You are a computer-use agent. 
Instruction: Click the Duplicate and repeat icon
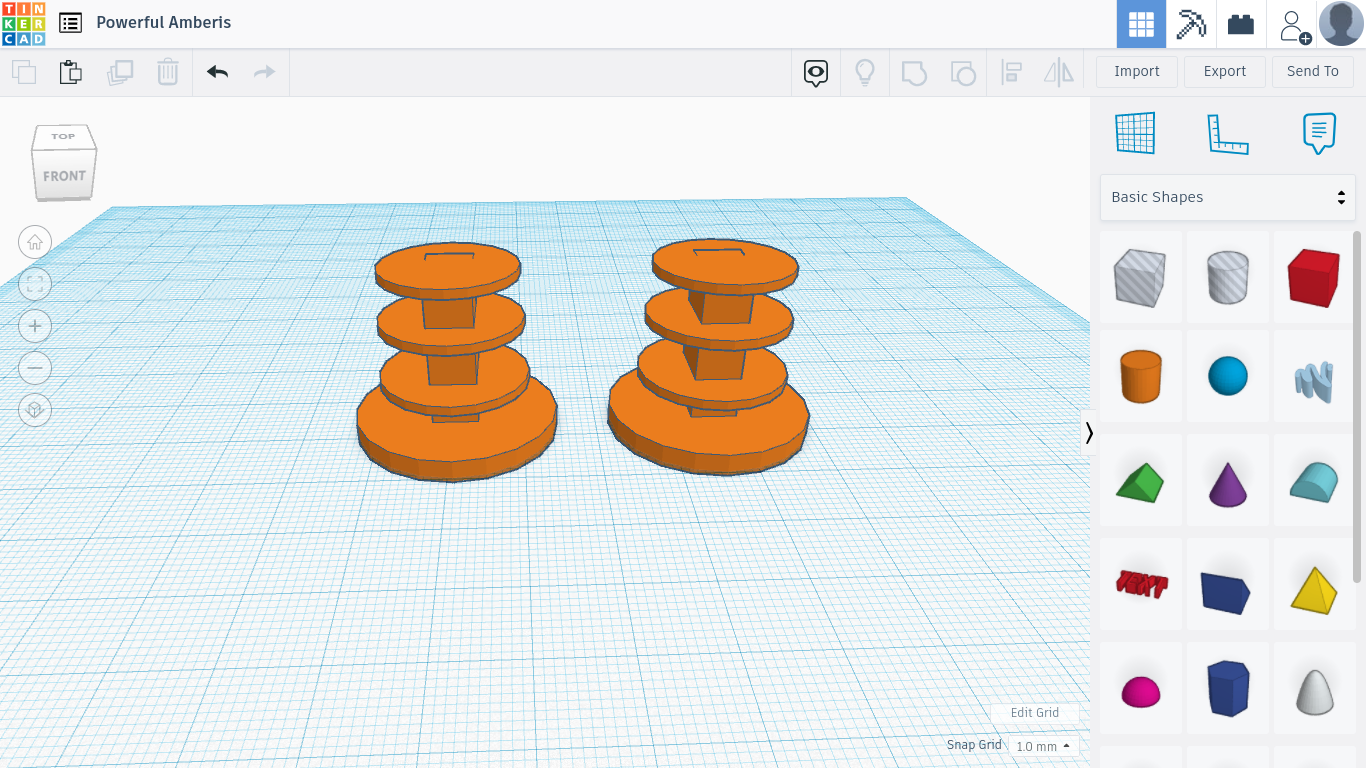[120, 72]
